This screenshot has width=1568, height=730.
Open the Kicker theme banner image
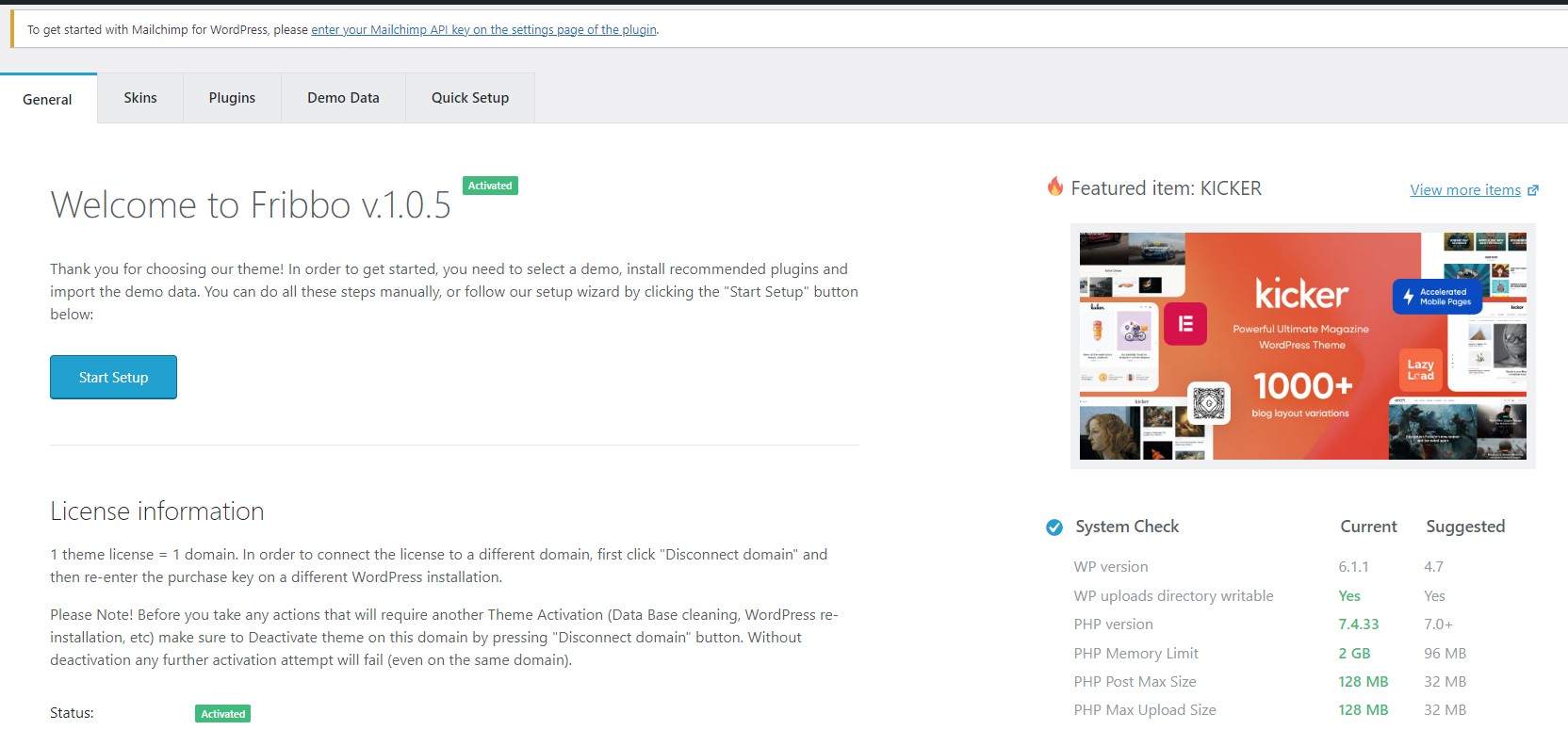pos(1303,346)
